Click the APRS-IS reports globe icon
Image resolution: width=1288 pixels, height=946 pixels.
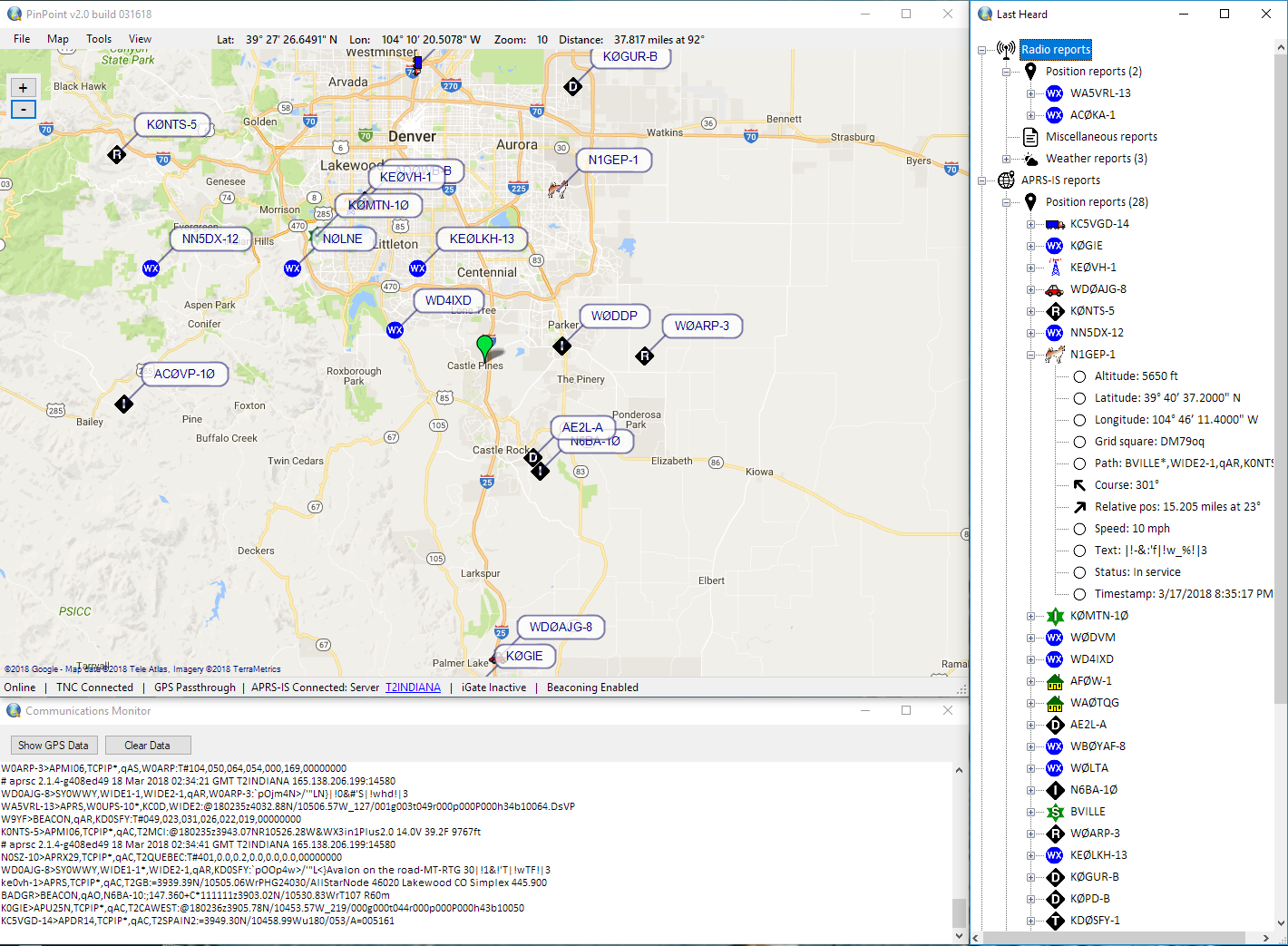tap(1006, 180)
